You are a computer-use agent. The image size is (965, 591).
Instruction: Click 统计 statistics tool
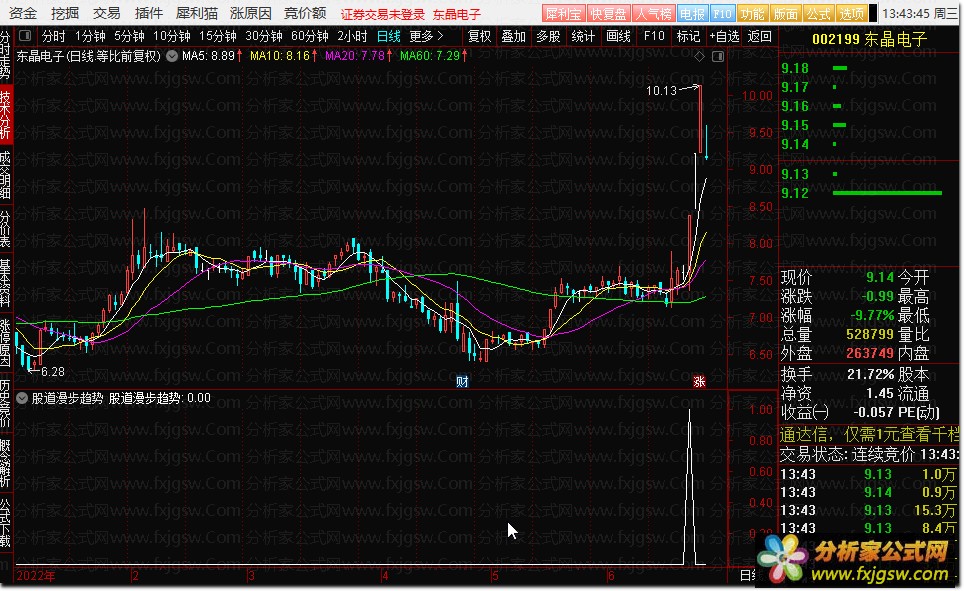point(583,36)
